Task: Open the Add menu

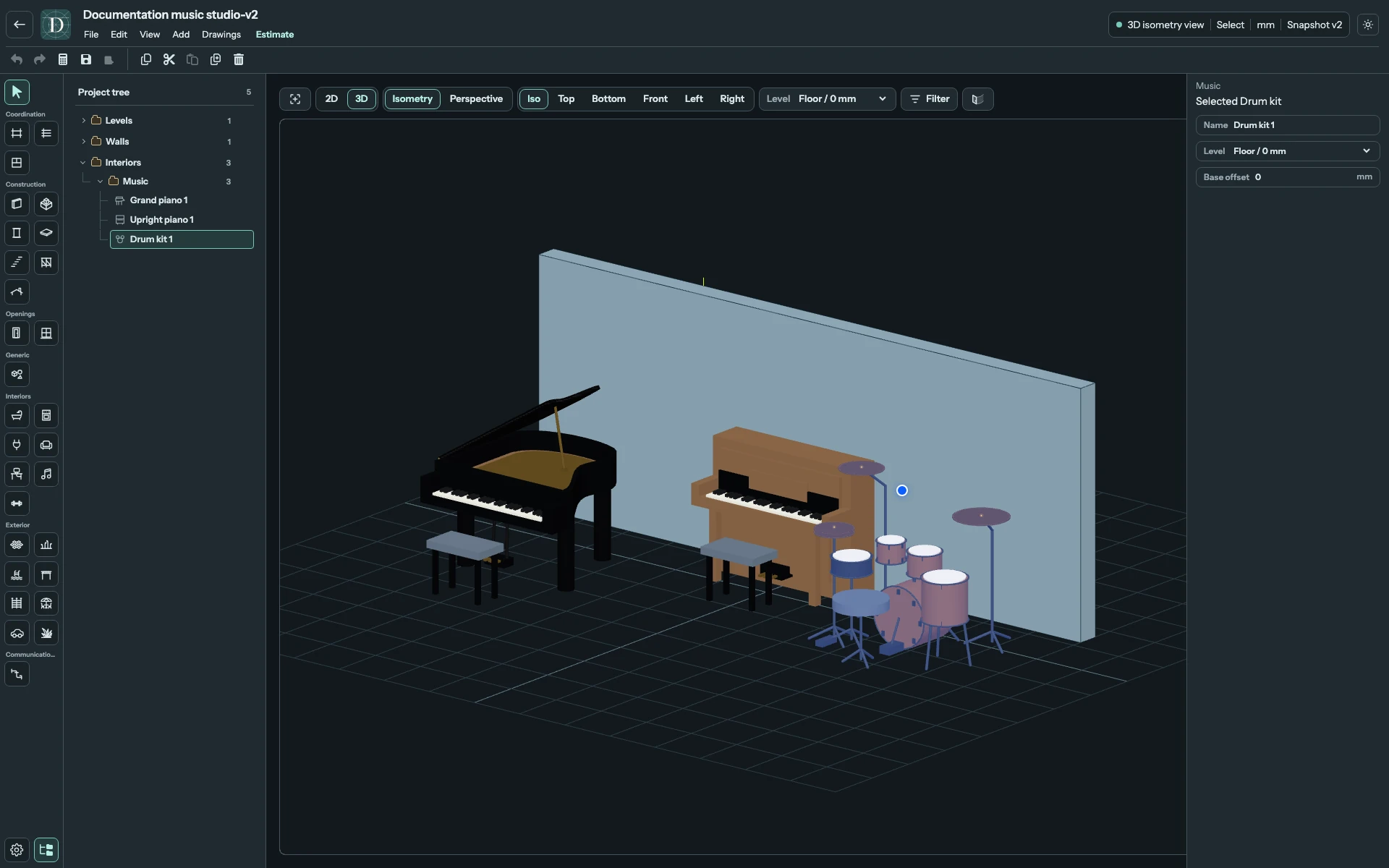Action: tap(181, 35)
